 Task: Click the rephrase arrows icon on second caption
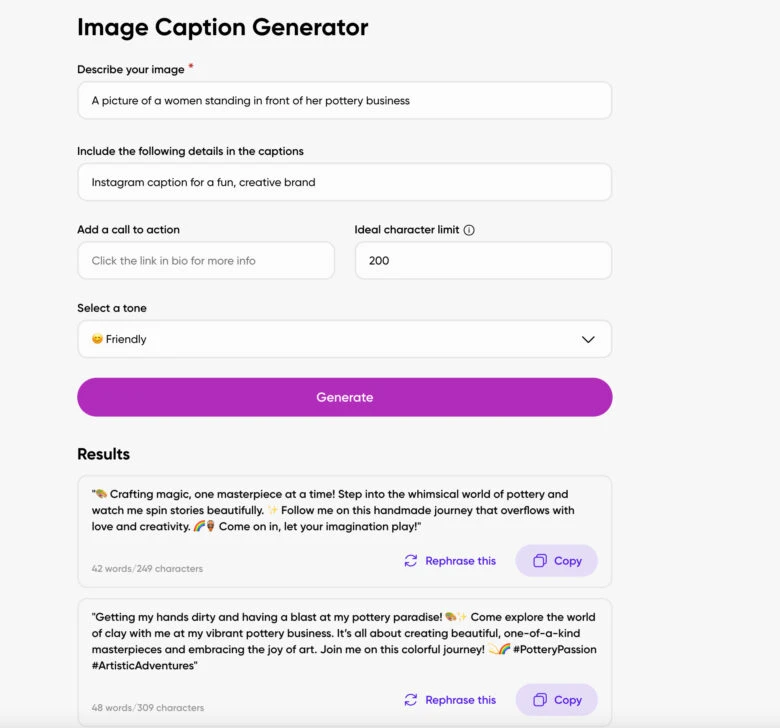coord(411,700)
